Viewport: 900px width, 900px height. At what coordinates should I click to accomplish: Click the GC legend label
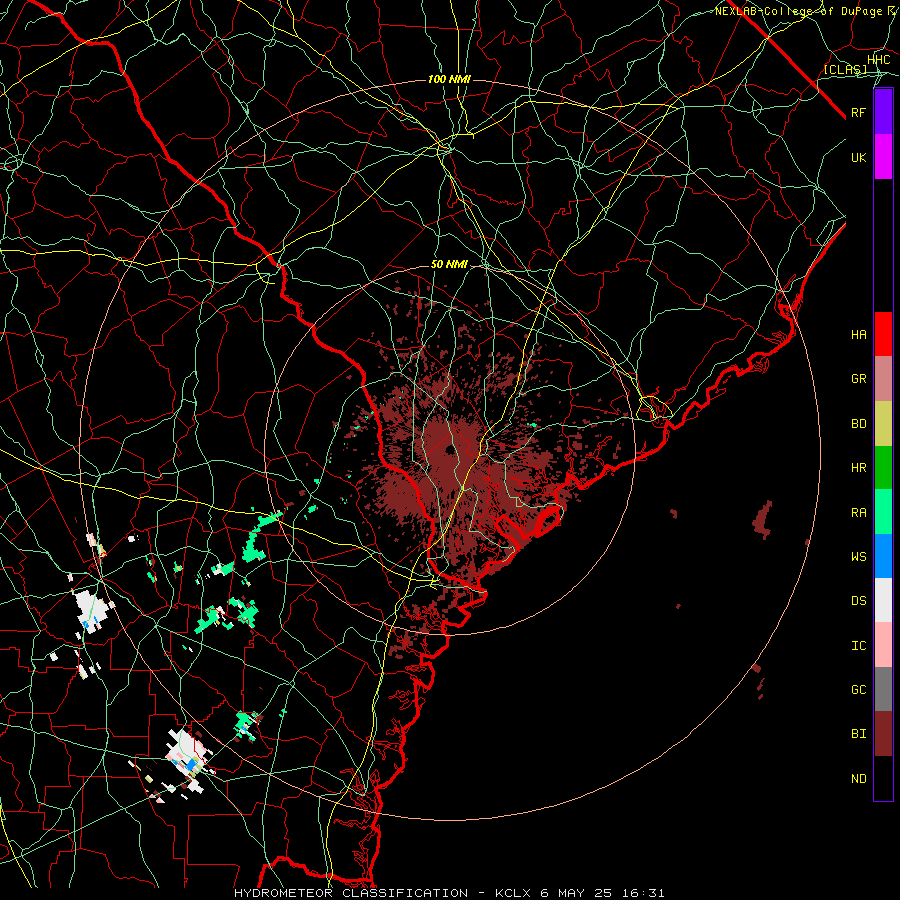(x=859, y=690)
